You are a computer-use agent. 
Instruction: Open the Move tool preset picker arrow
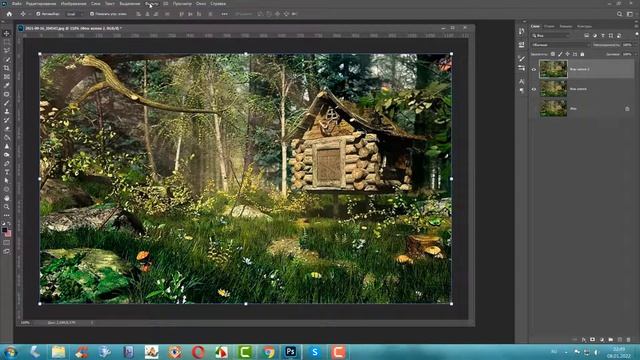(29, 14)
